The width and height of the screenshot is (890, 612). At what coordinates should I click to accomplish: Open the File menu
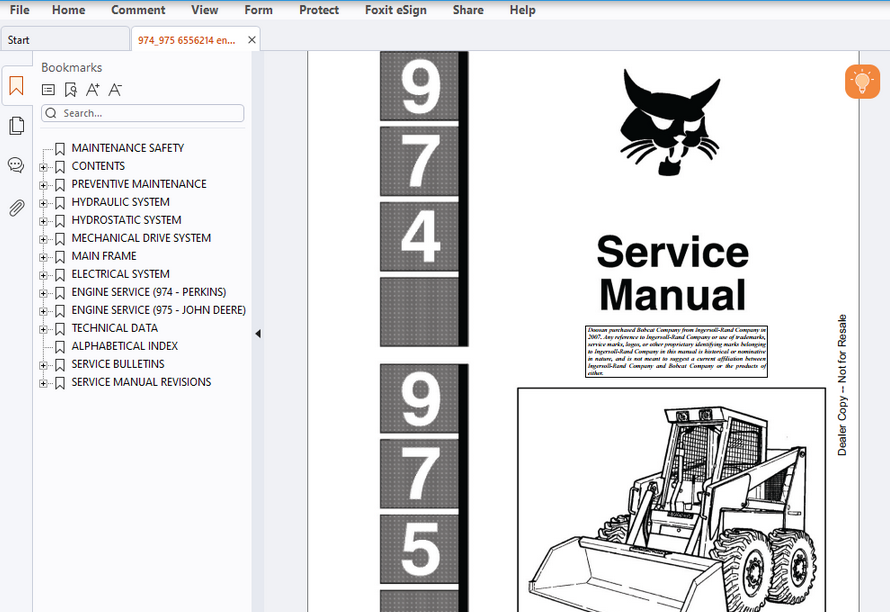click(20, 10)
